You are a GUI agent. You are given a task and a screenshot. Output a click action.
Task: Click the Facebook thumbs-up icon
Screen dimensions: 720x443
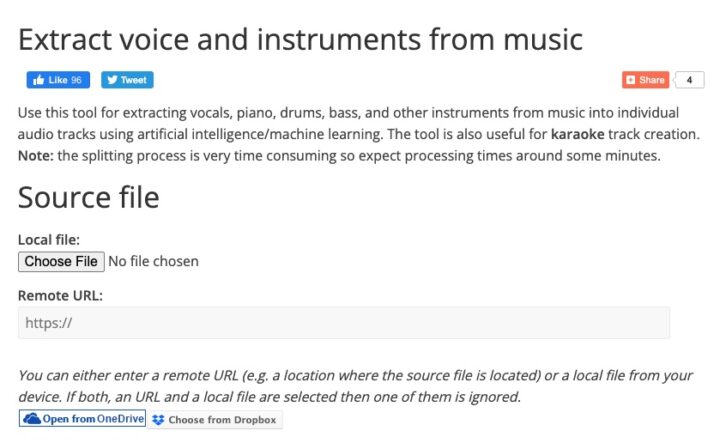pyautogui.click(x=39, y=80)
